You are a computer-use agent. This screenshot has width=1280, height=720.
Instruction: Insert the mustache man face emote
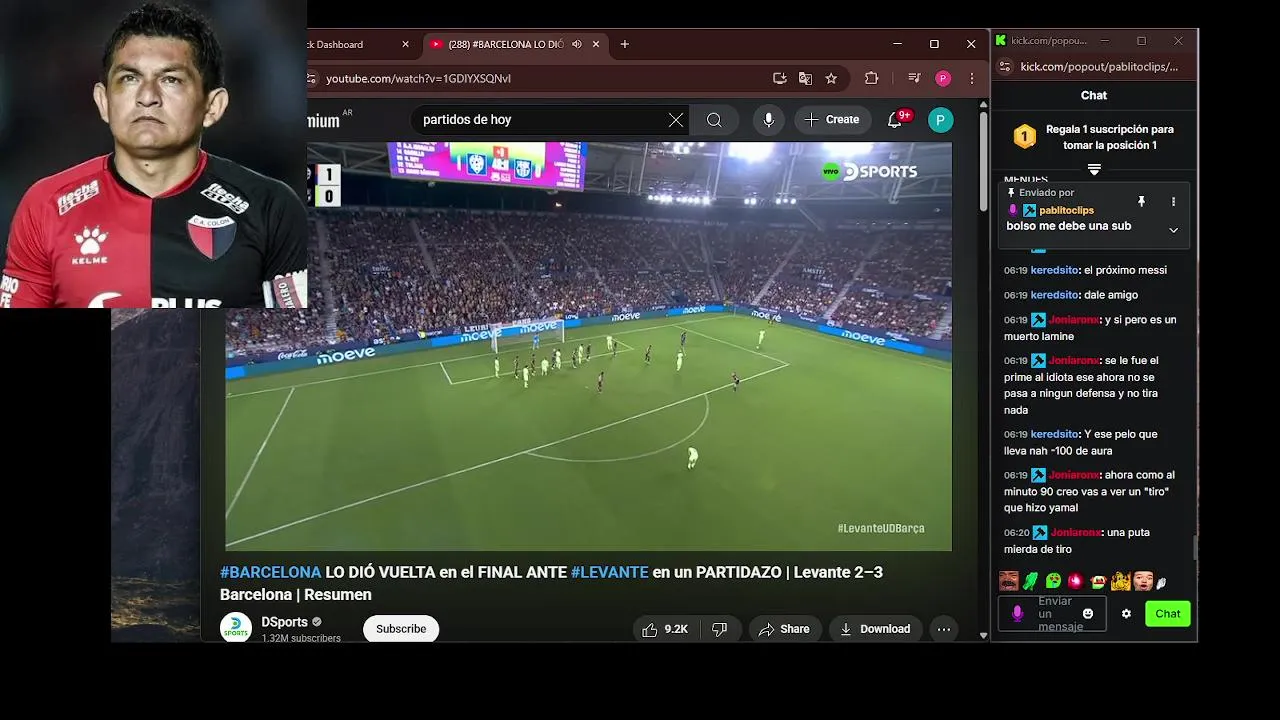coord(1009,581)
